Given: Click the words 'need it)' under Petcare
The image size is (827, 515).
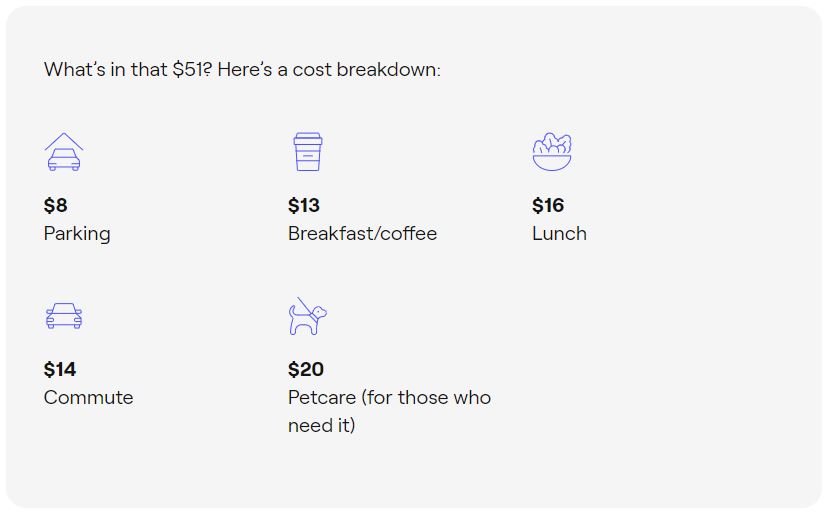Looking at the screenshot, I should [322, 425].
